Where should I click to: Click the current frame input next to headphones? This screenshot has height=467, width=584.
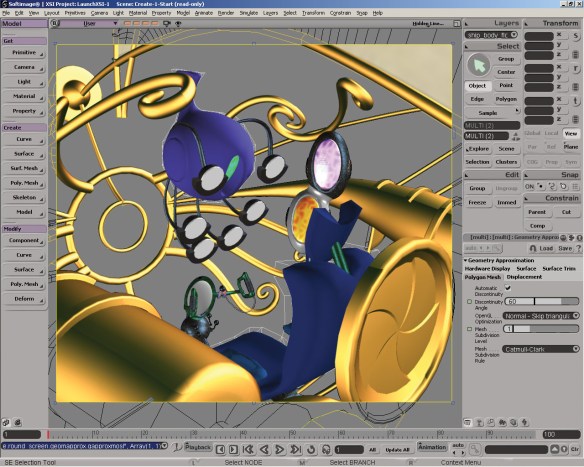pyautogui.click(x=349, y=450)
